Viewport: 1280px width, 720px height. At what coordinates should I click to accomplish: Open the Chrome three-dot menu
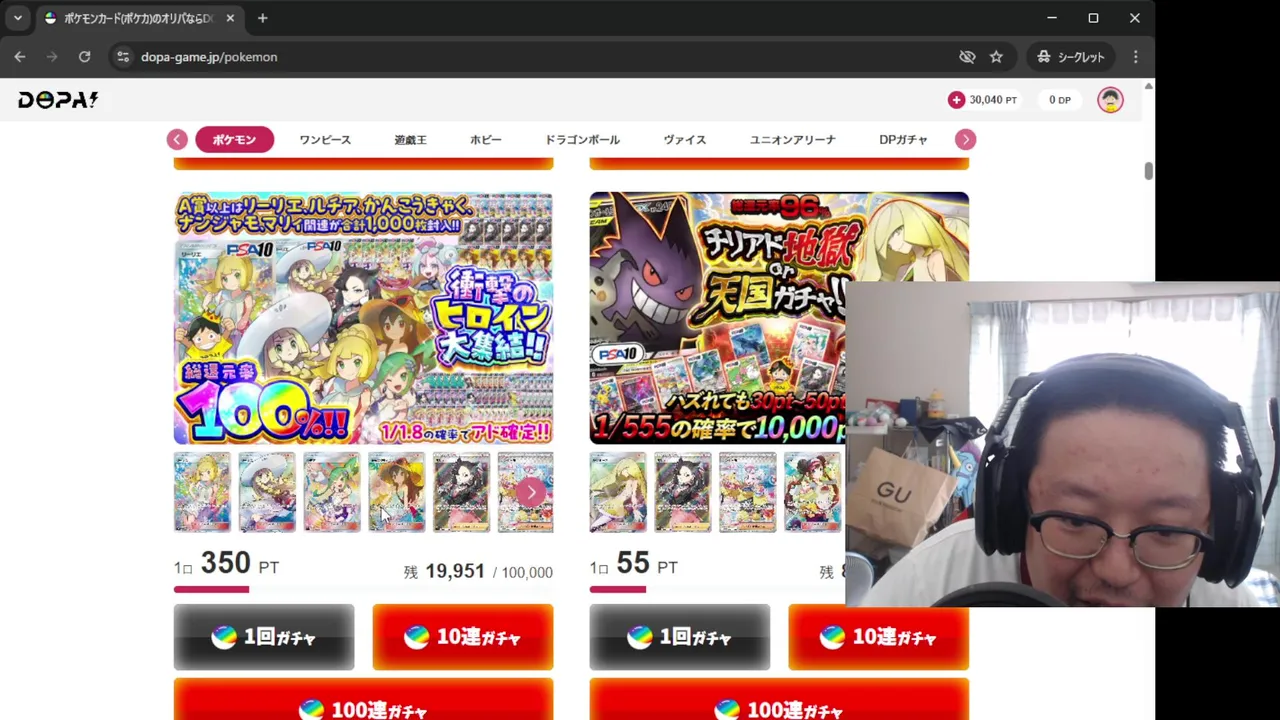point(1135,57)
